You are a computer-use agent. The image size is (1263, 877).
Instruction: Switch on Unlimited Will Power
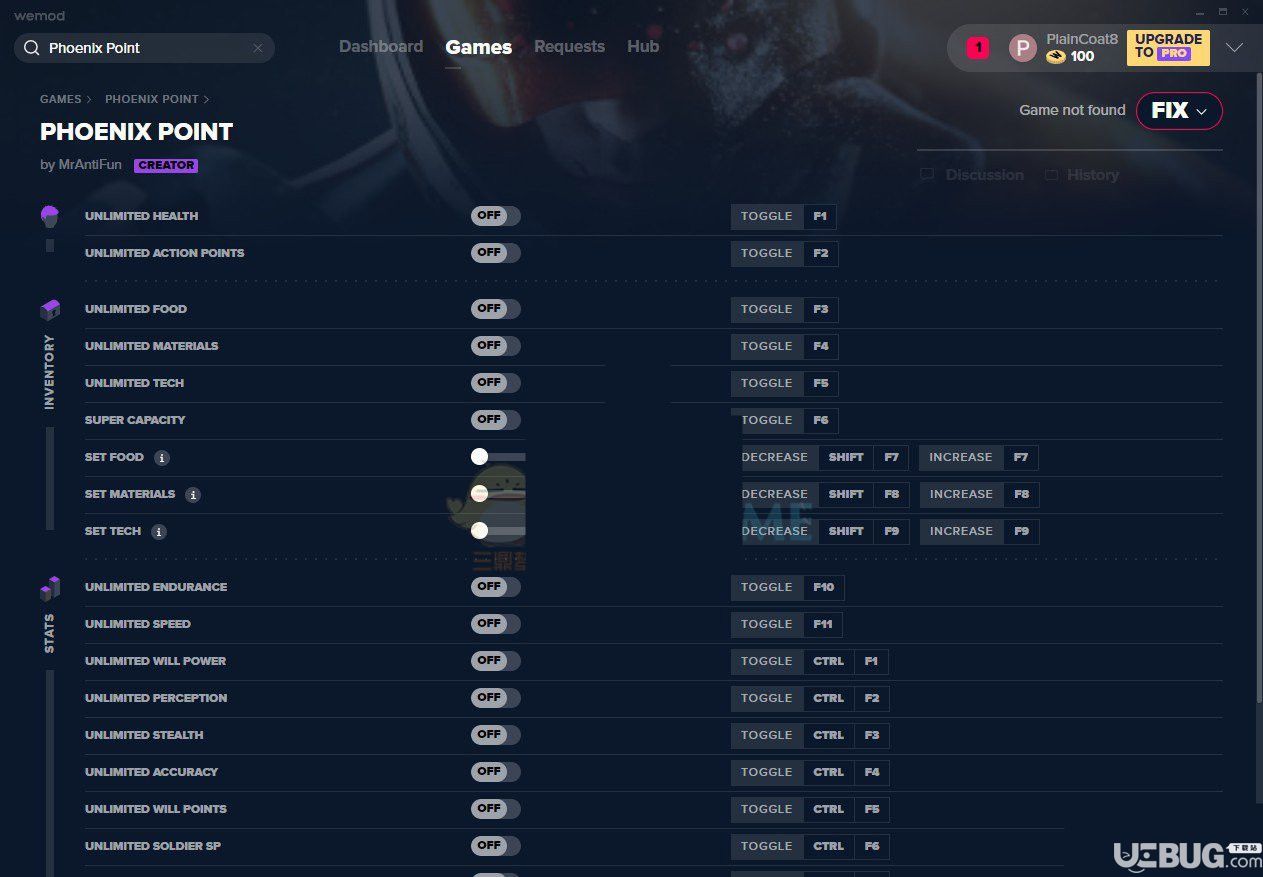click(496, 661)
